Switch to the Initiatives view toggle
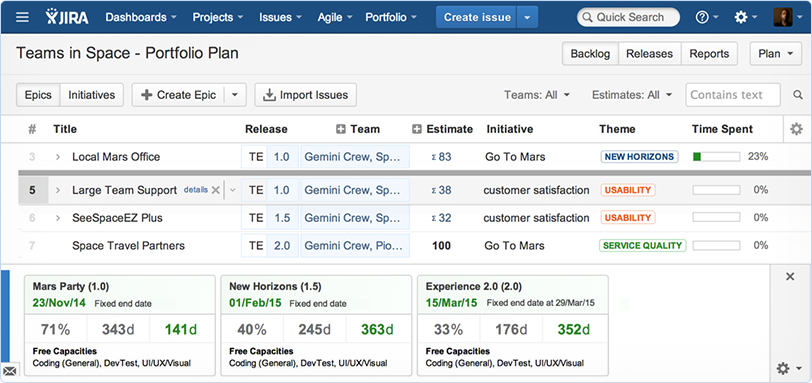812x383 pixels. (x=92, y=95)
